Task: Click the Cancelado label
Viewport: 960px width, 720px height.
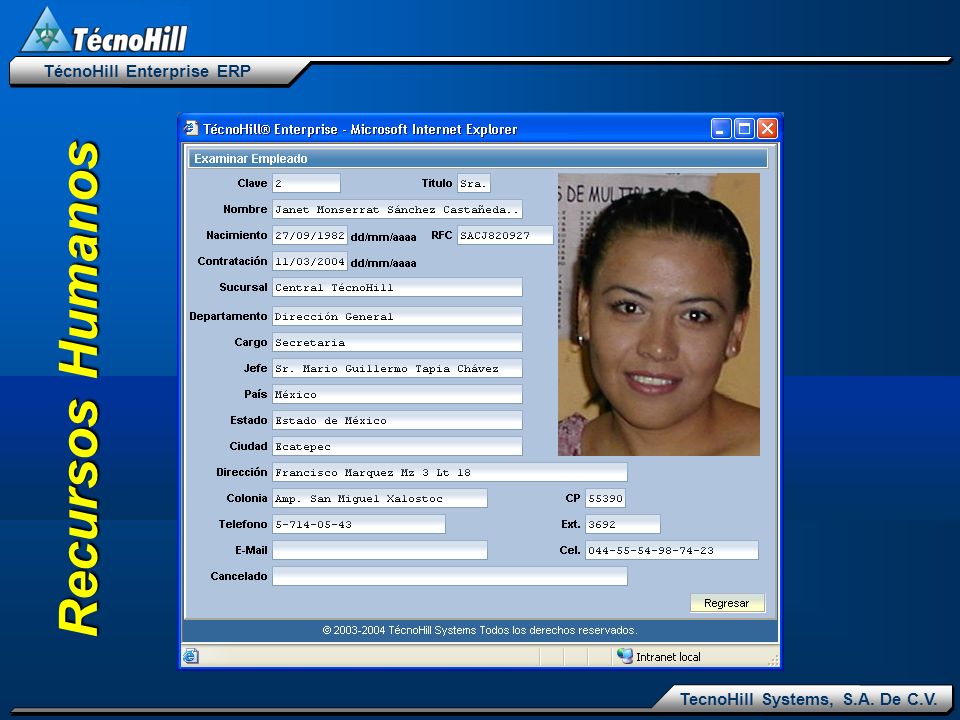Action: (239, 576)
